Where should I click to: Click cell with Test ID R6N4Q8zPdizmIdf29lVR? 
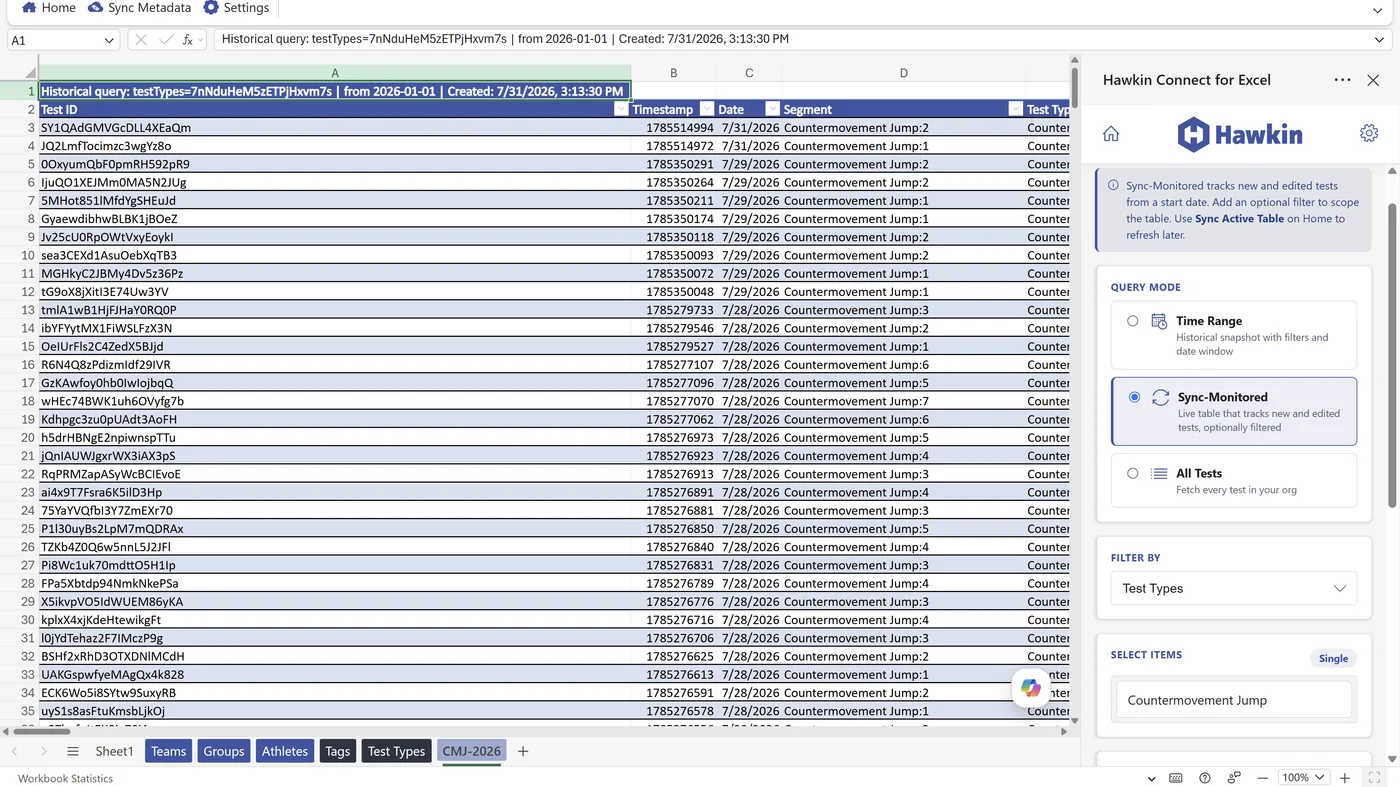click(x=335, y=365)
